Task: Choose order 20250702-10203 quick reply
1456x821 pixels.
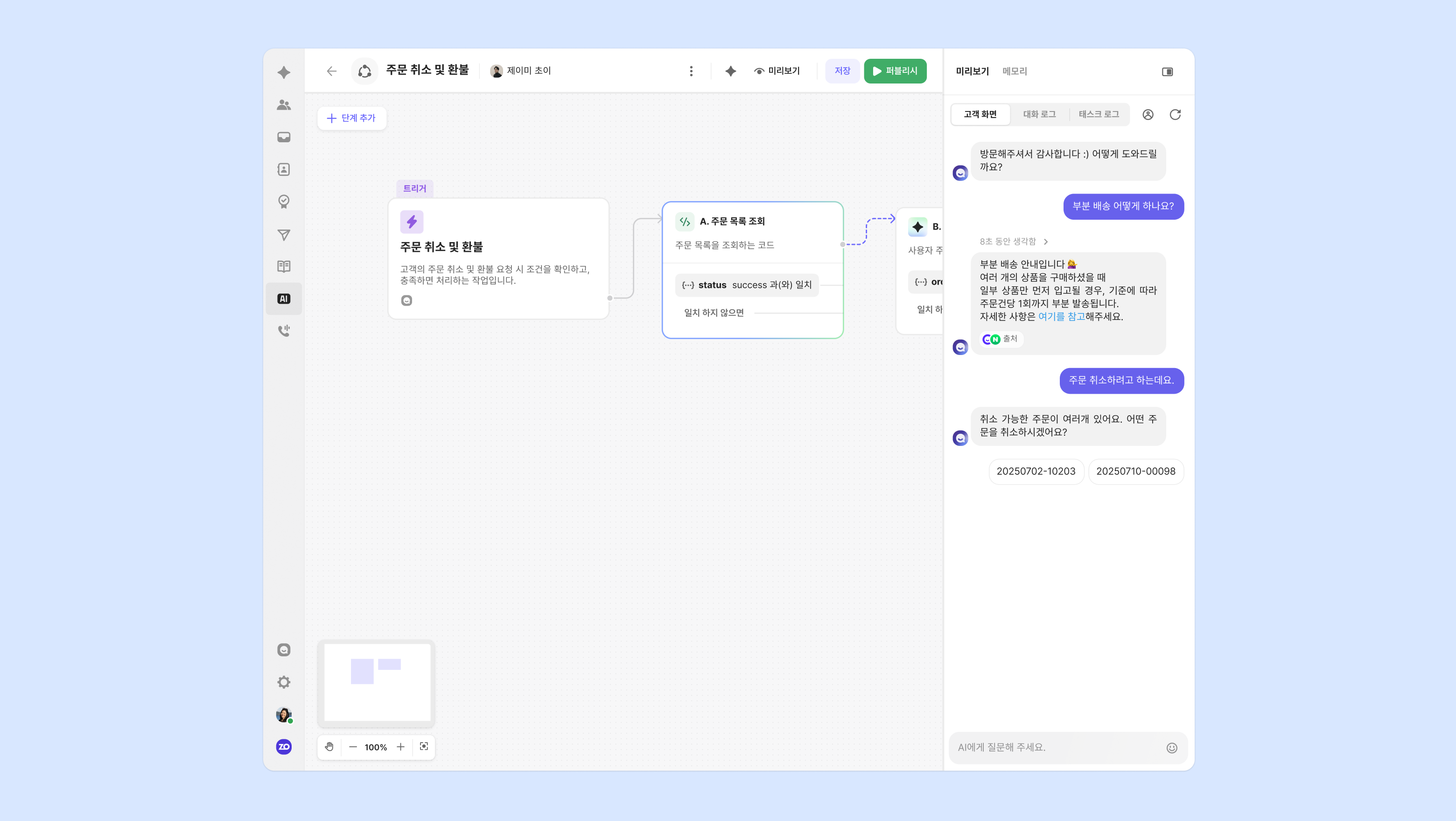Action: [1036, 472]
